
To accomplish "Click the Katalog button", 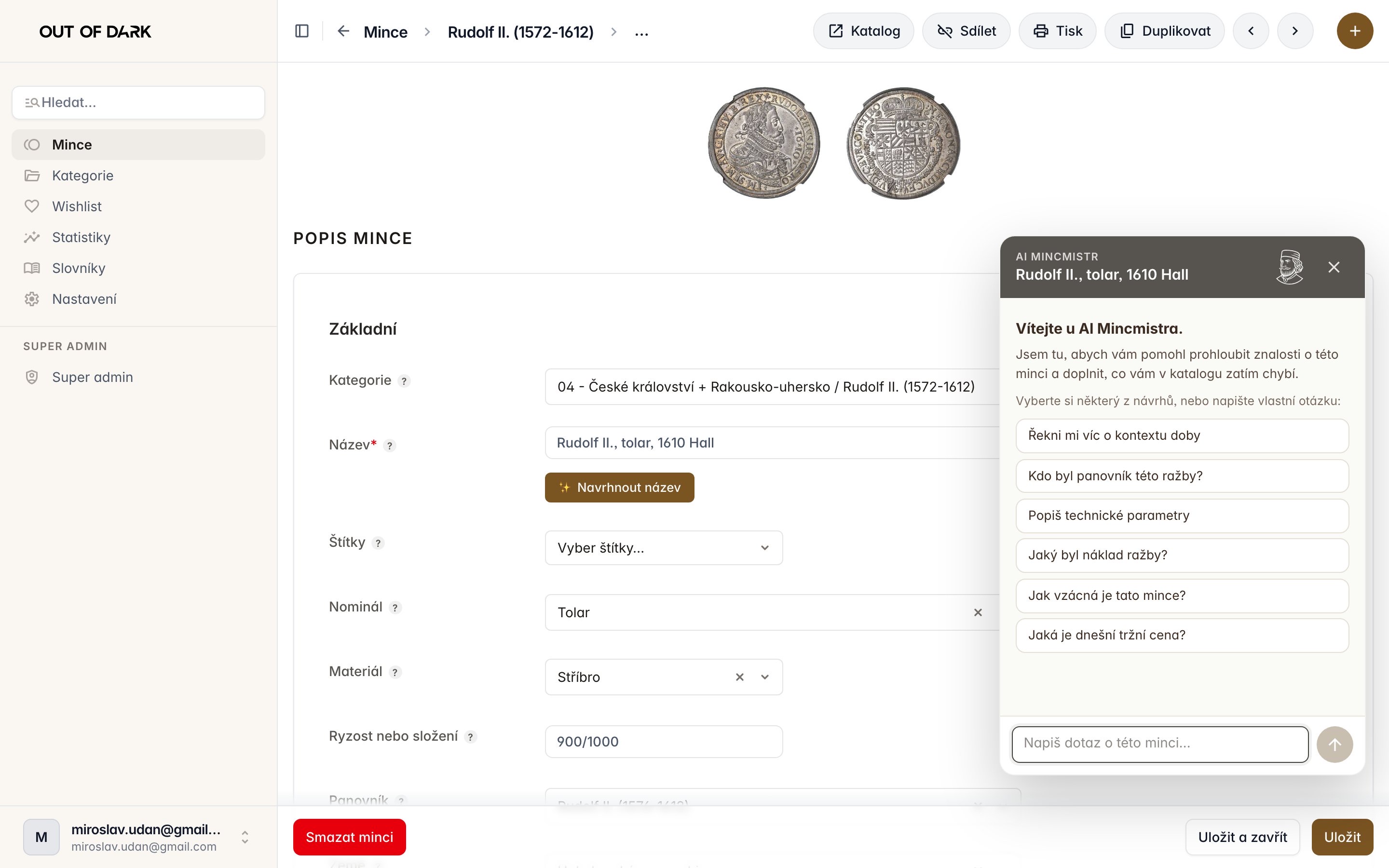I will point(863,31).
